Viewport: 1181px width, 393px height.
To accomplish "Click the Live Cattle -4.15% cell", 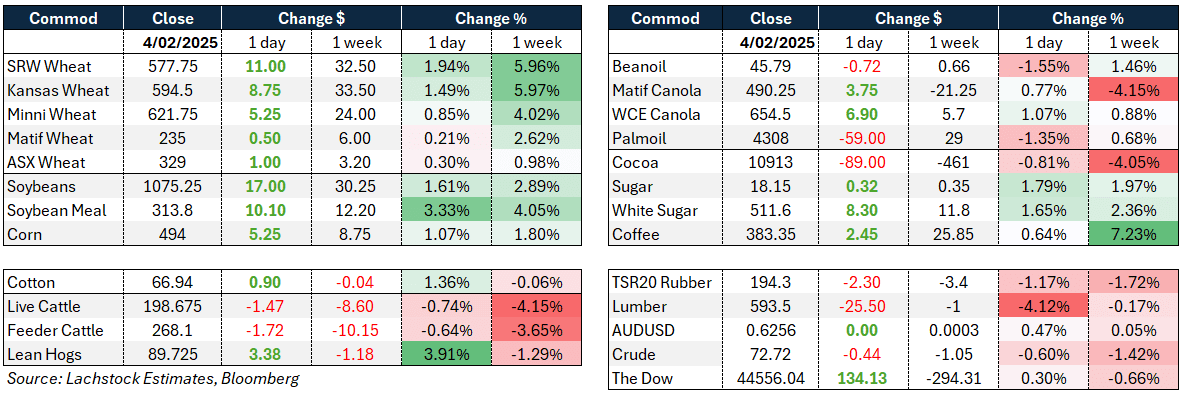I will tap(536, 306).
